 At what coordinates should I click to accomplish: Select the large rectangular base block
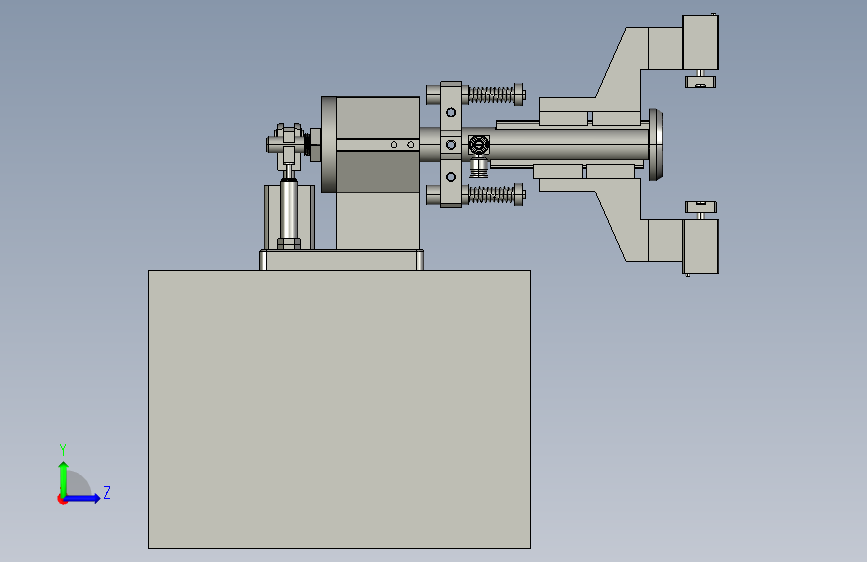point(340,409)
